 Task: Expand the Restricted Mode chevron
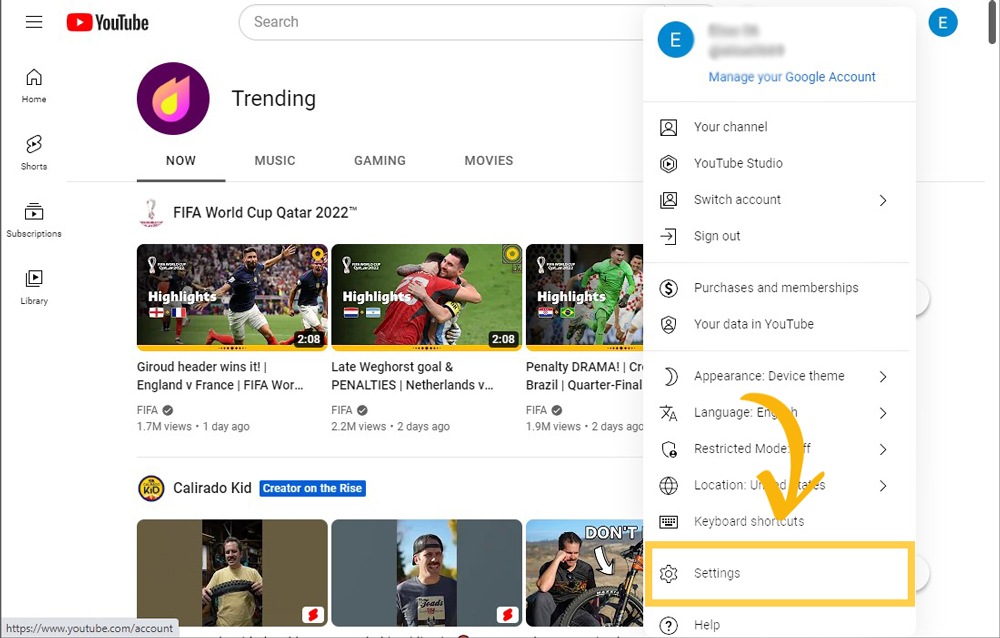(x=883, y=449)
